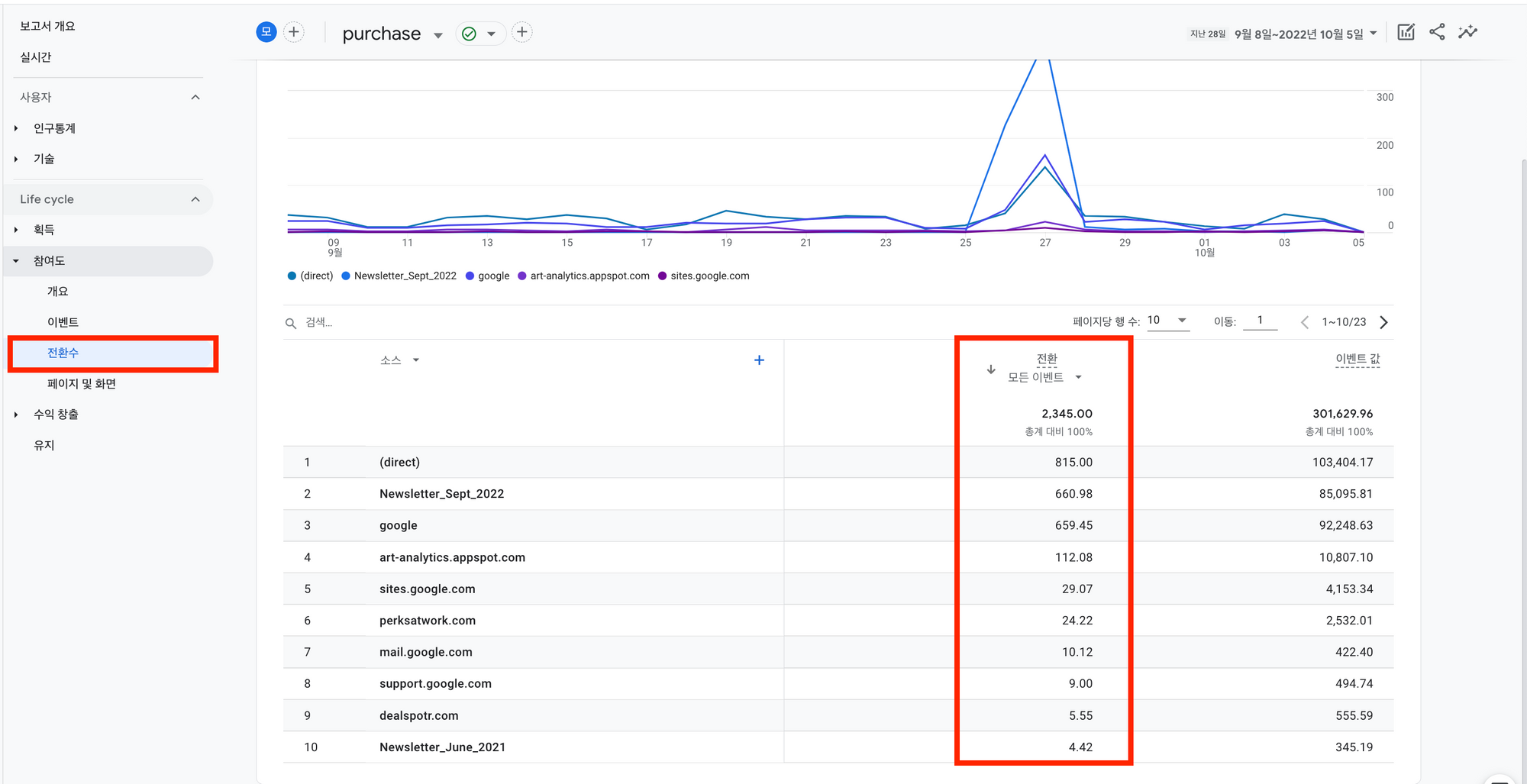Click the share report icon
Viewport: 1527px width, 784px height.
click(1436, 32)
